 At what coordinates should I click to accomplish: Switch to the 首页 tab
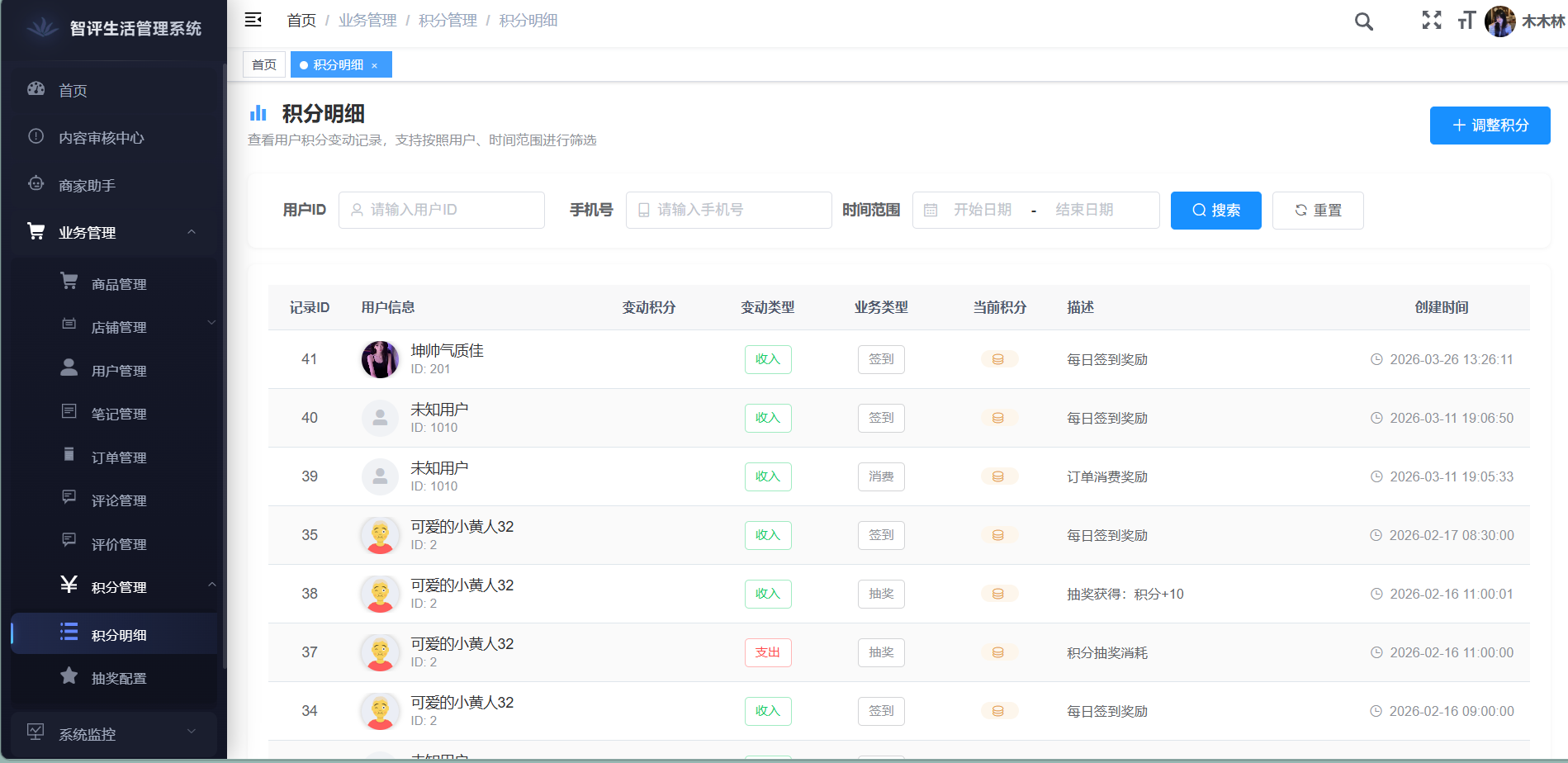coord(263,64)
